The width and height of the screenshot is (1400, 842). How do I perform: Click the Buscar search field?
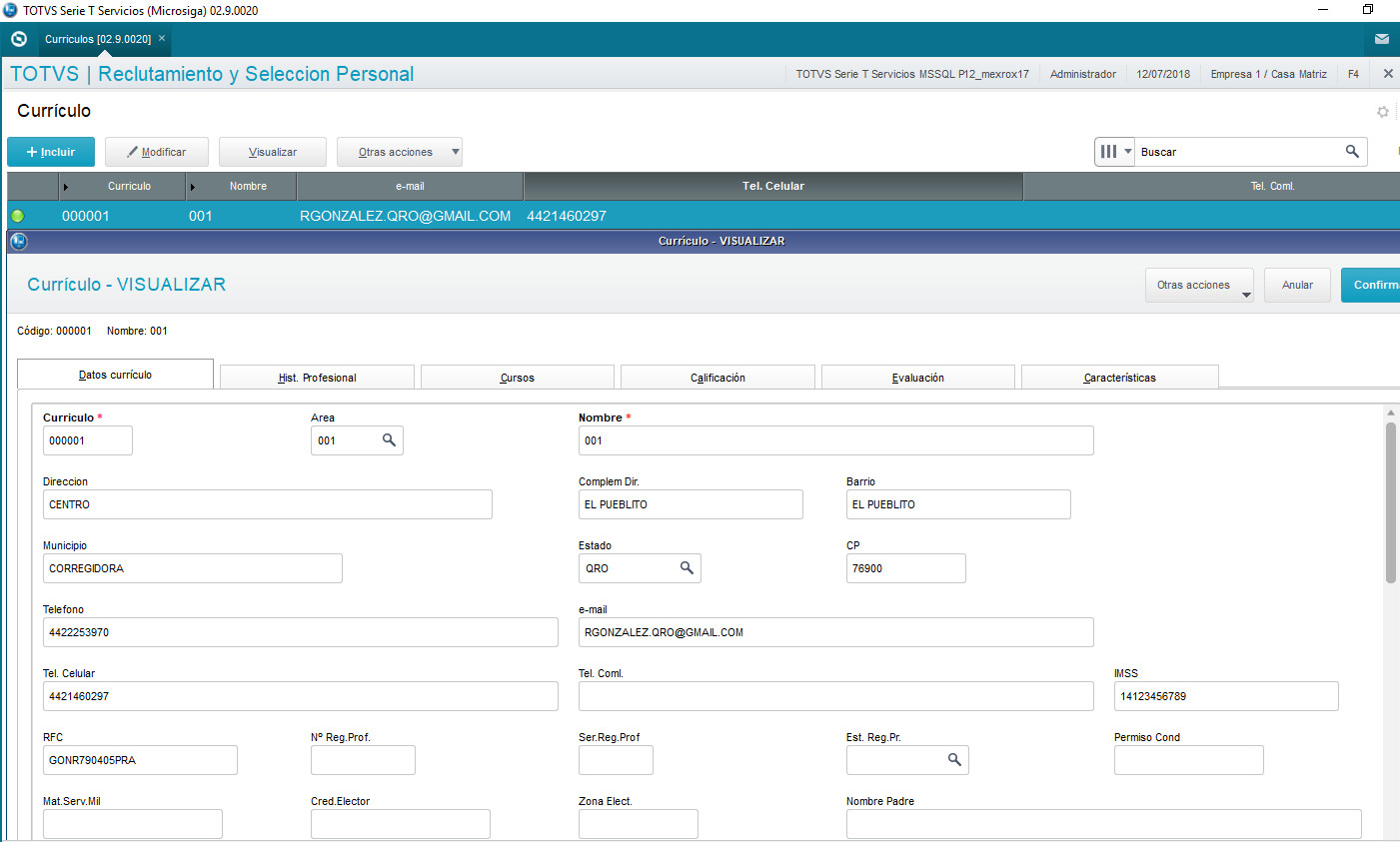pos(1239,152)
